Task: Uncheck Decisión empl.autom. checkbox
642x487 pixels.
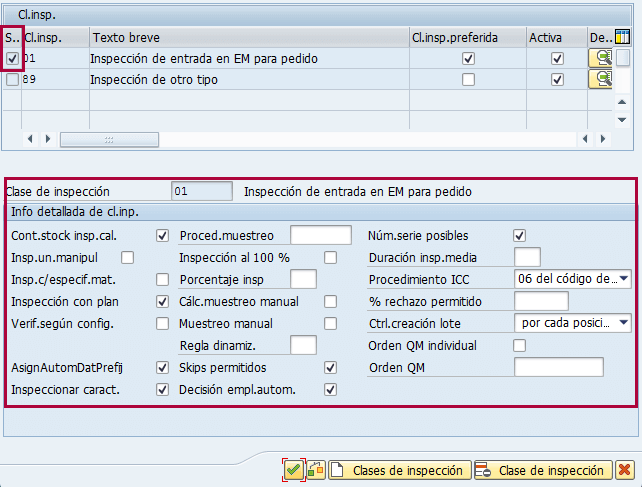Action: click(330, 390)
